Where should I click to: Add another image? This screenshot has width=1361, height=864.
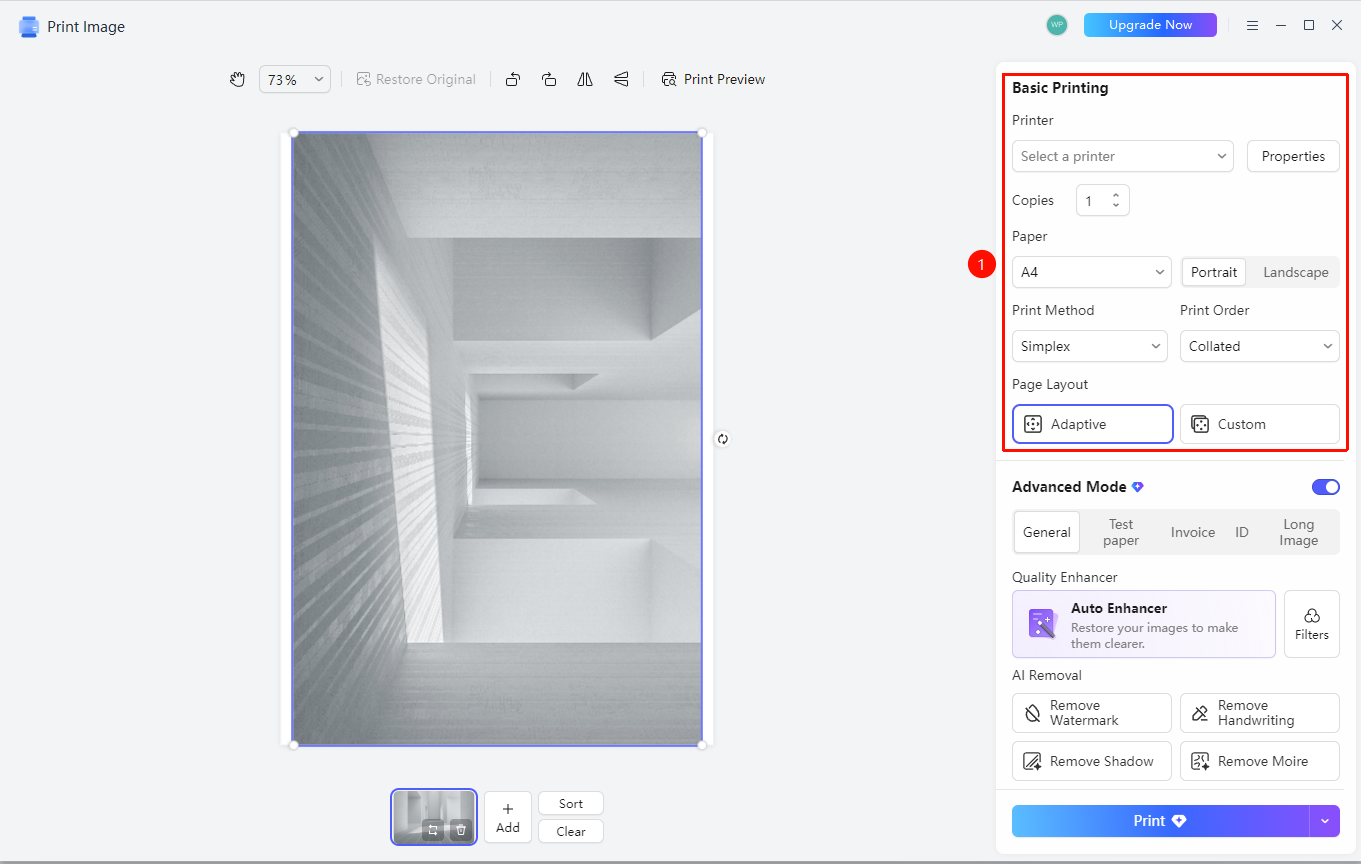508,817
